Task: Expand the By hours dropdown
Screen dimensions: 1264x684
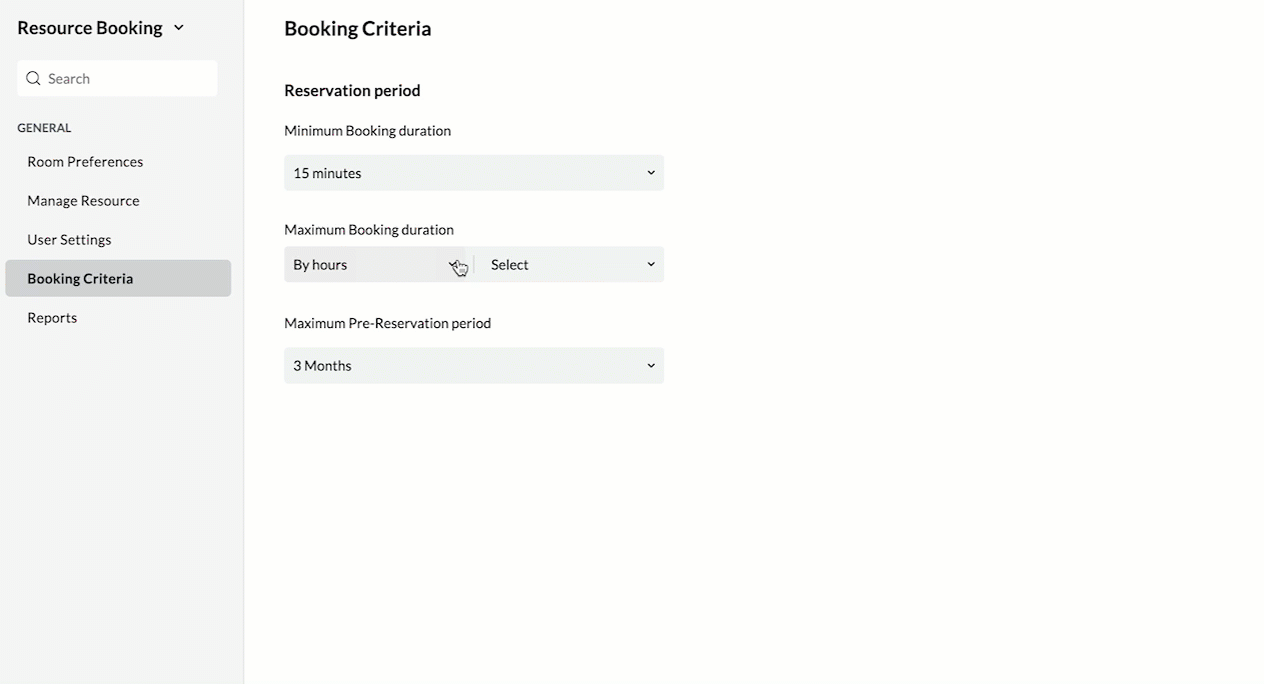Action: pyautogui.click(x=375, y=265)
